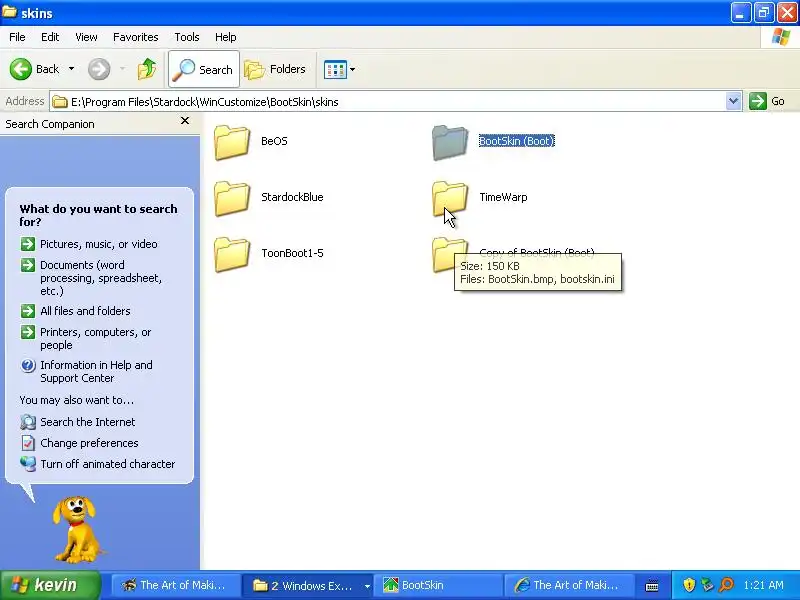
Task: Search for Printers, computers, or people
Action: click(x=96, y=338)
